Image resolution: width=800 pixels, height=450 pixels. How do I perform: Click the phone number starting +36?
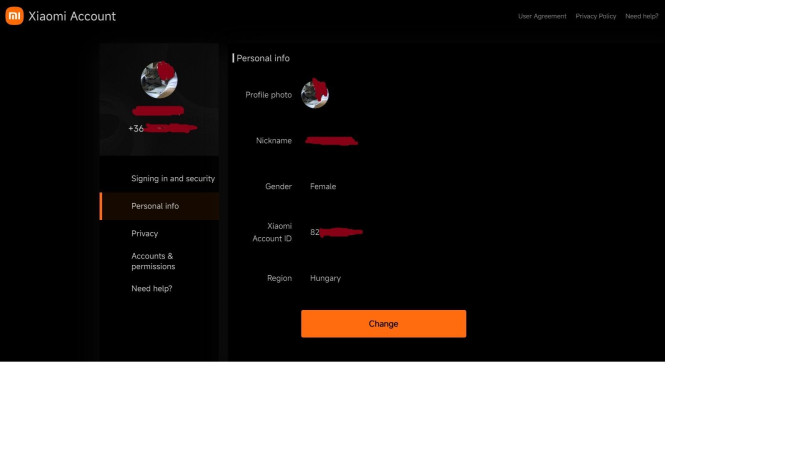(162, 129)
